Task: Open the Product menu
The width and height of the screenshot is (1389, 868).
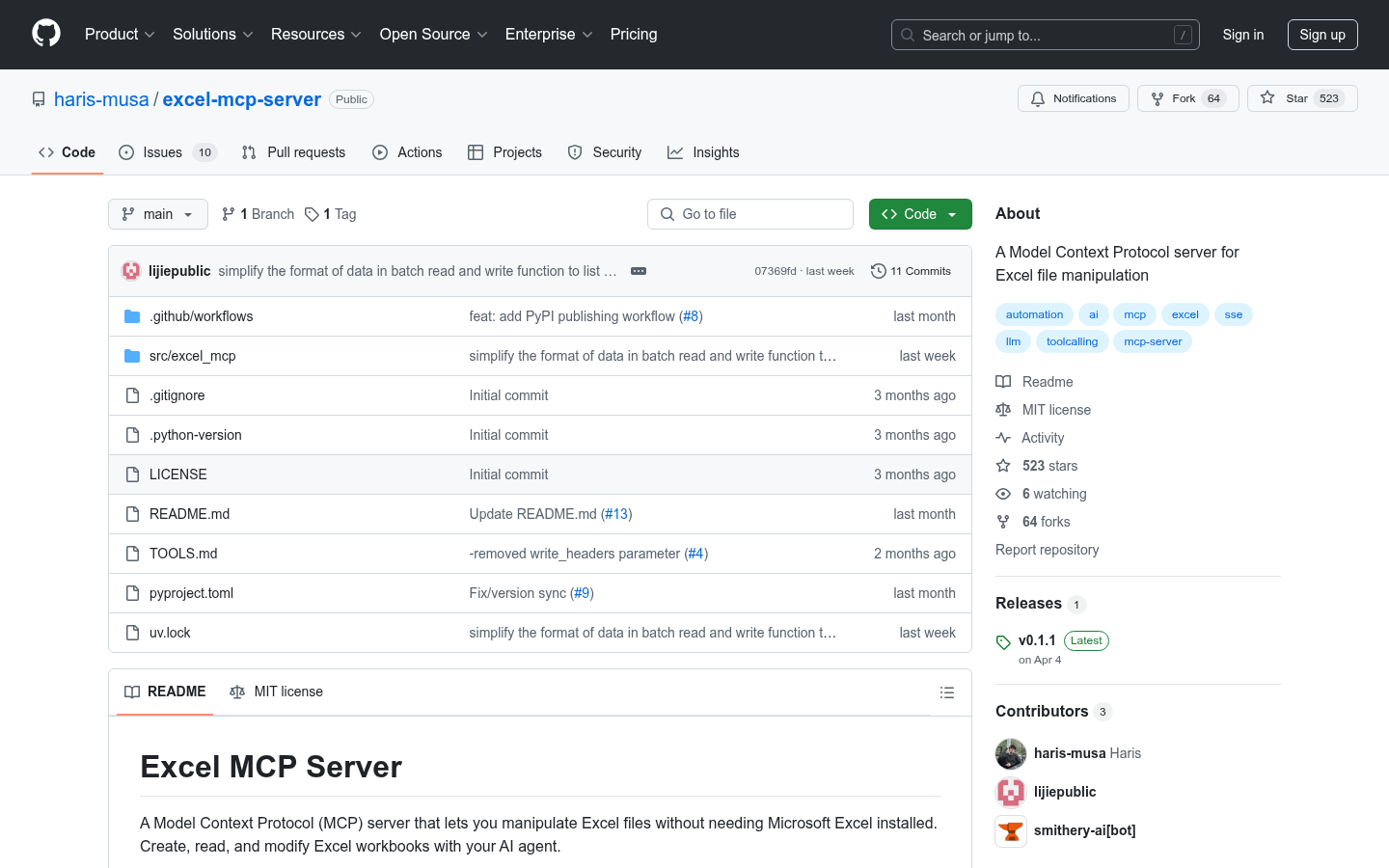Action: tap(120, 34)
